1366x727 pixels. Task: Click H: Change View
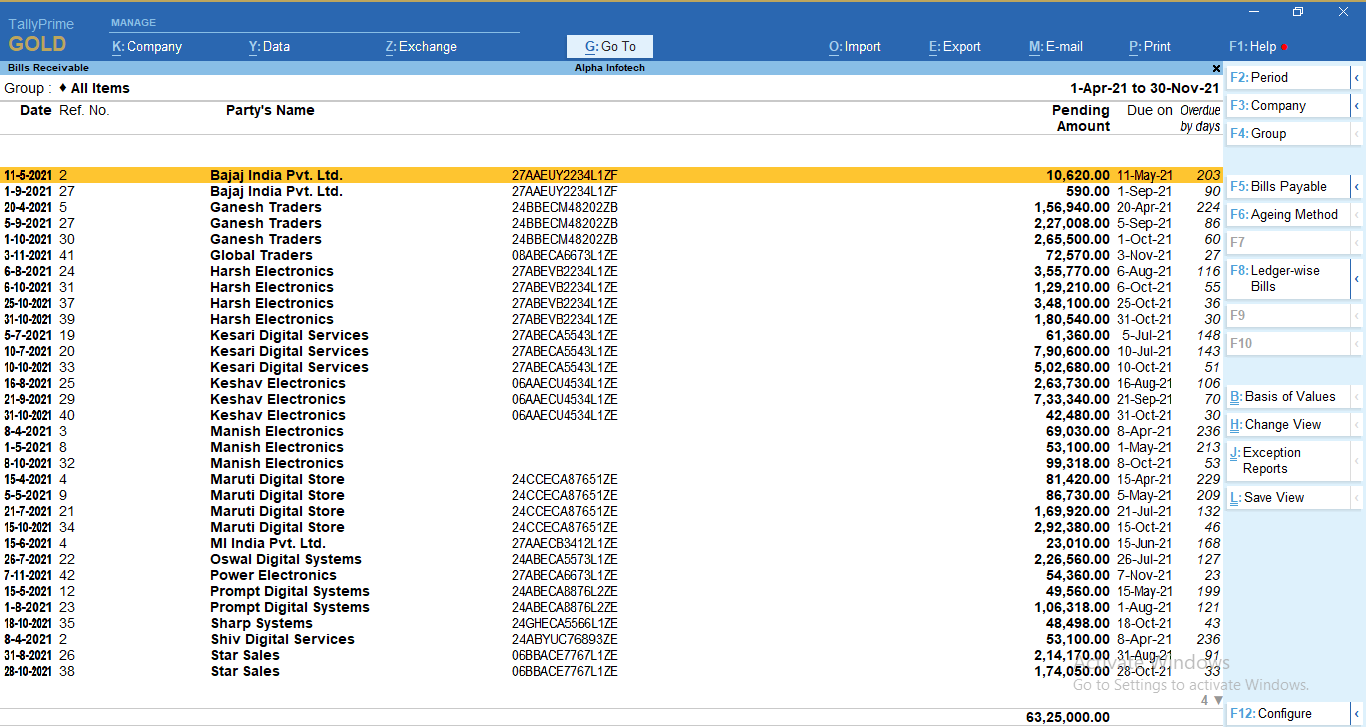[1285, 423]
